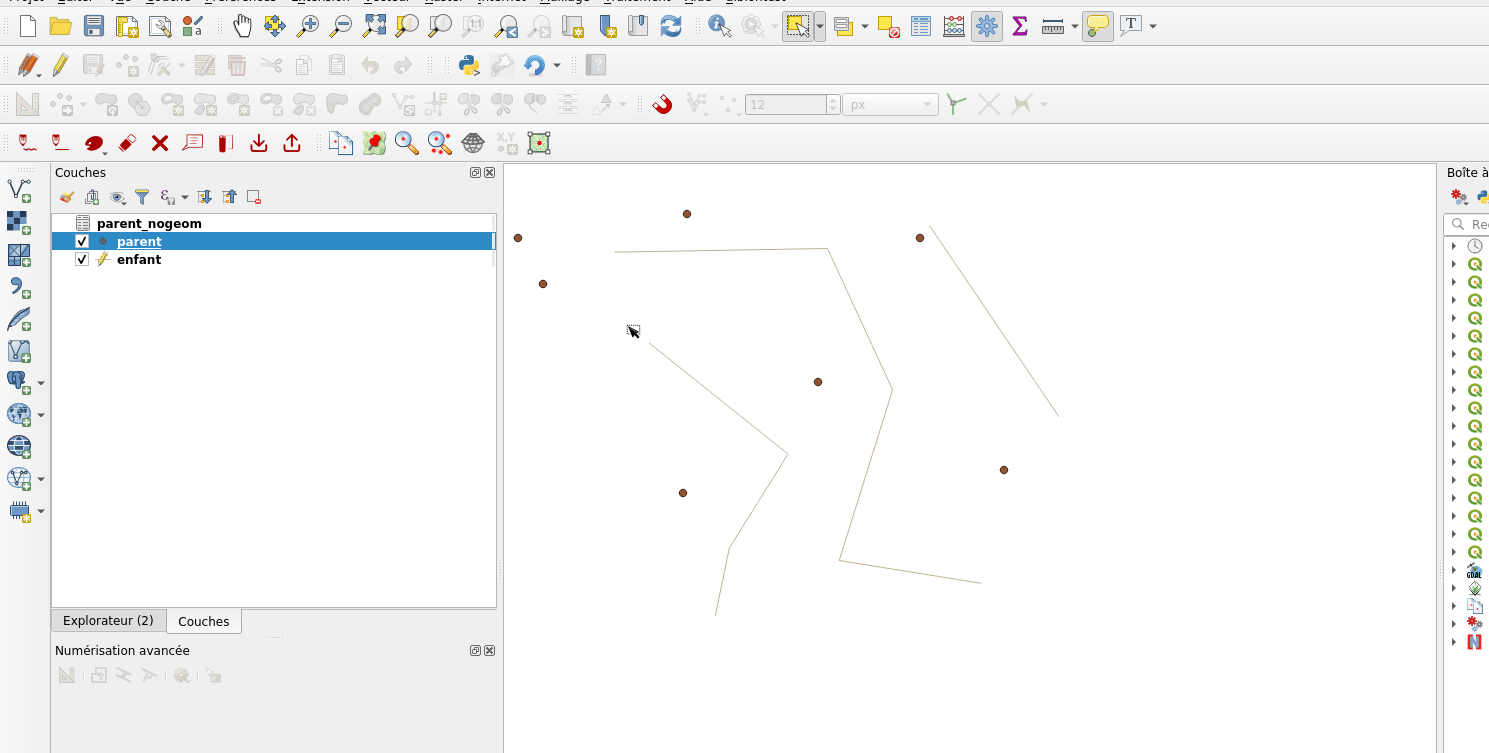This screenshot has width=1489, height=753.
Task: Toggle the red snapping magnet
Action: (x=662, y=104)
